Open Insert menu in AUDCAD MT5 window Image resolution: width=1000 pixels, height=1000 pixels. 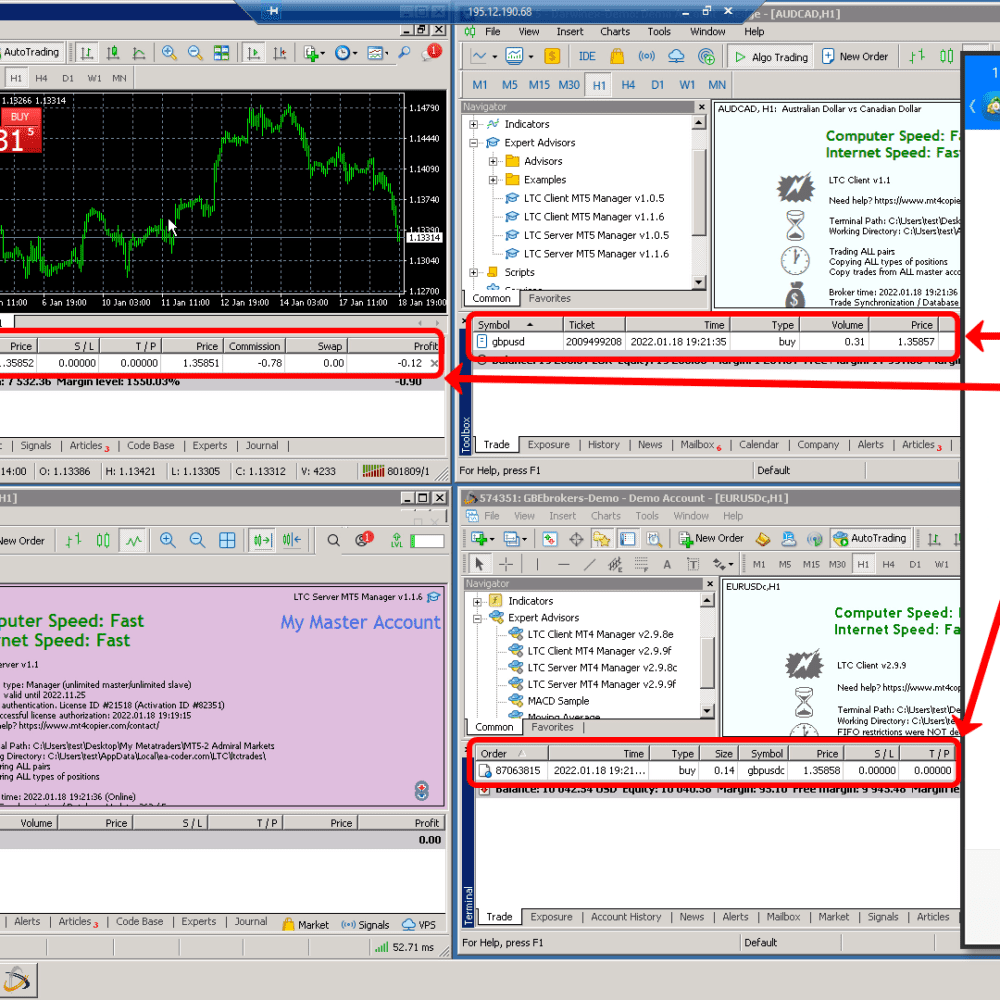click(570, 31)
